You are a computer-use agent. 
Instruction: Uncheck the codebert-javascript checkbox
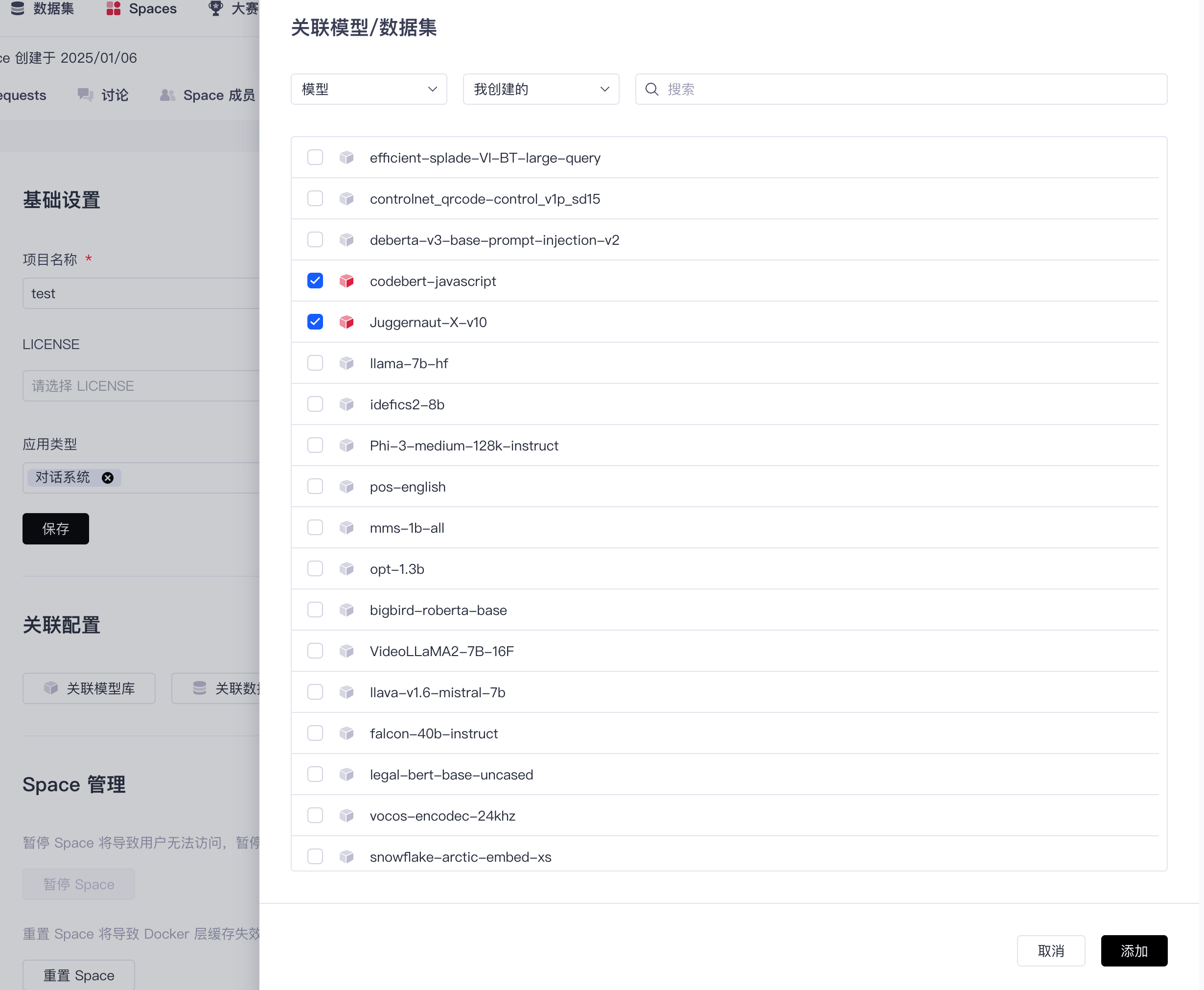click(x=315, y=281)
